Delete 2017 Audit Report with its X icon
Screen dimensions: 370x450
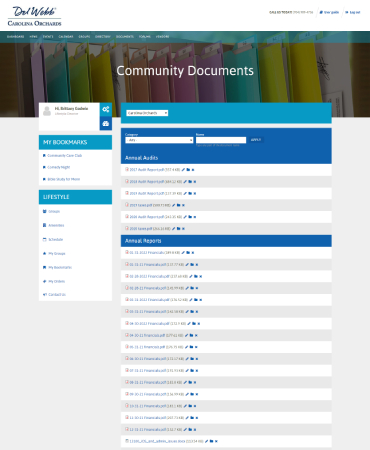click(x=193, y=170)
